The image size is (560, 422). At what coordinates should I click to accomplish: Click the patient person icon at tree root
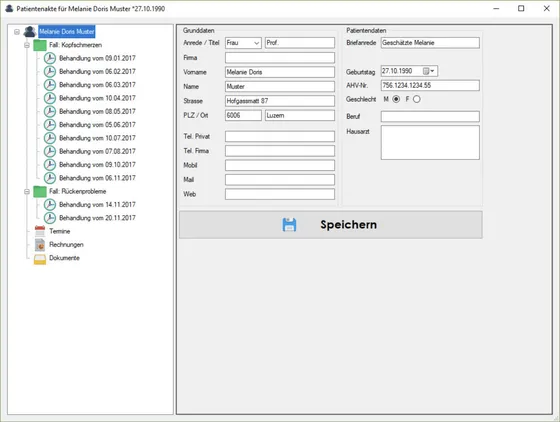tap(30, 31)
